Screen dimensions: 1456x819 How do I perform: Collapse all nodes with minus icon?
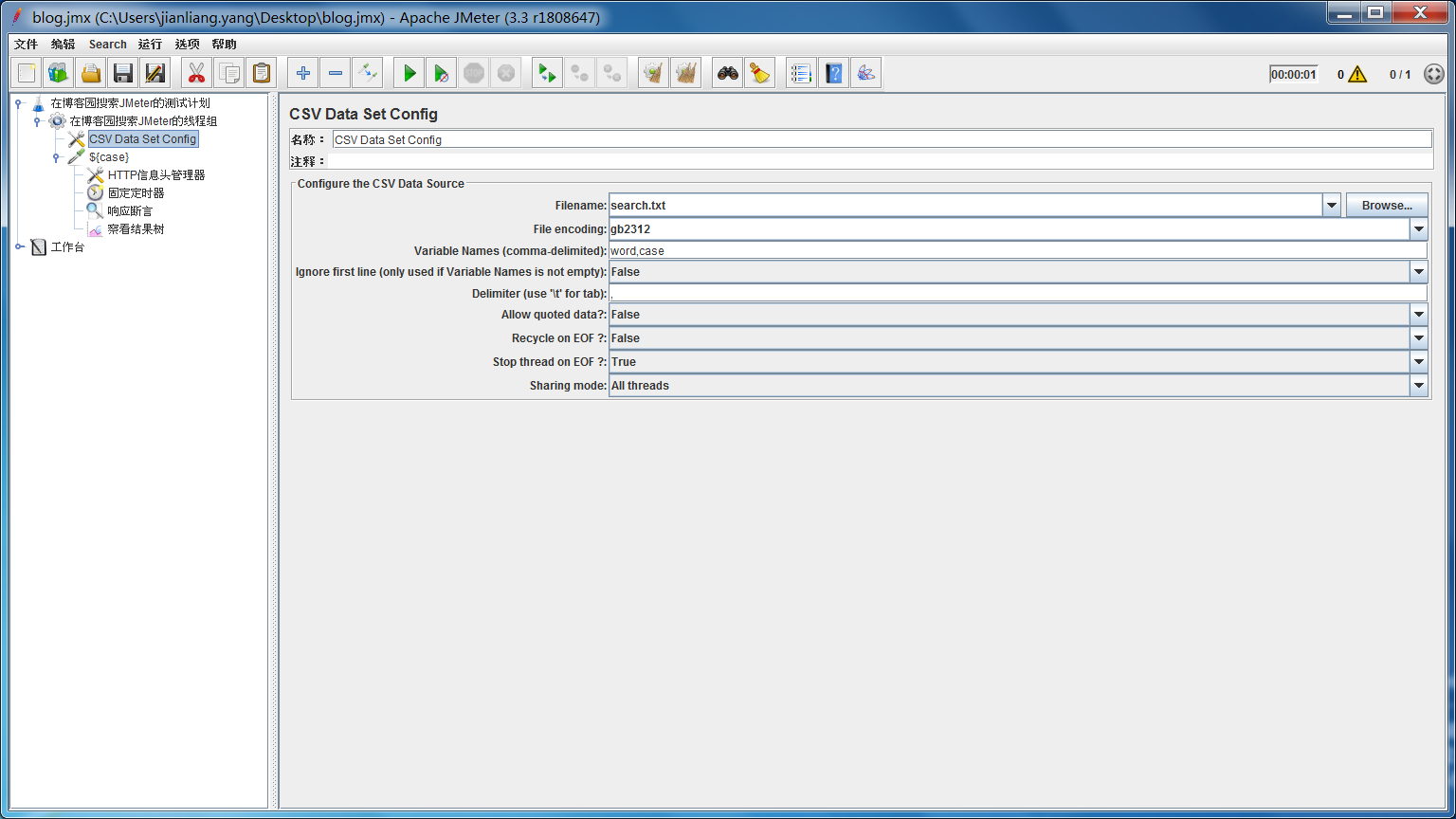(336, 73)
